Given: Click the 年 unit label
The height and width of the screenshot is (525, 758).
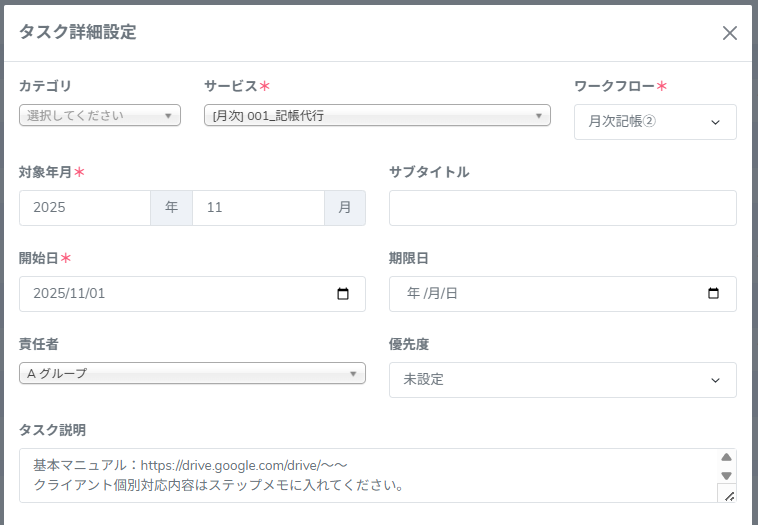Looking at the screenshot, I should [x=171, y=208].
